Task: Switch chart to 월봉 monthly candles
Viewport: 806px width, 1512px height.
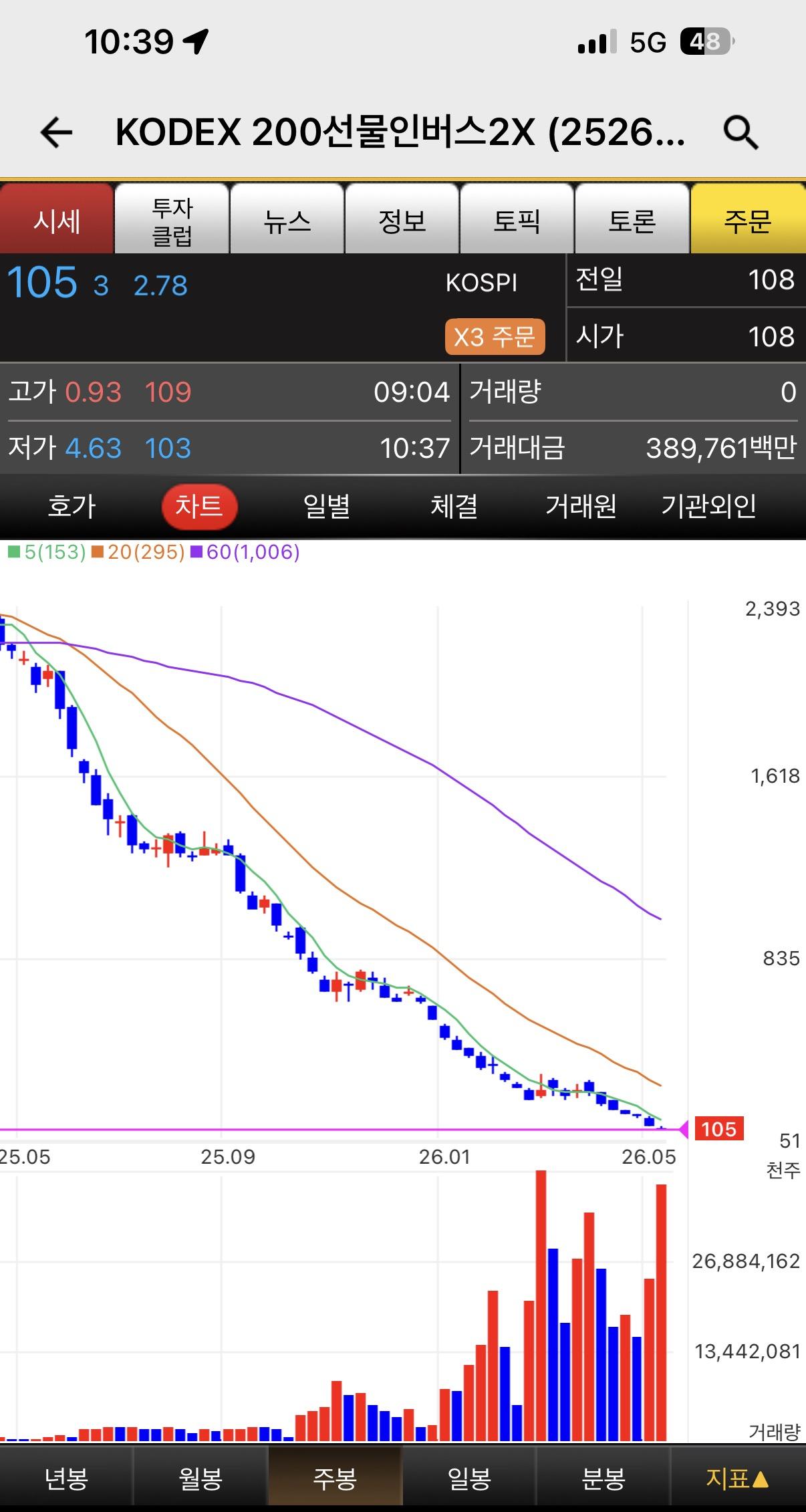Action: [200, 1479]
